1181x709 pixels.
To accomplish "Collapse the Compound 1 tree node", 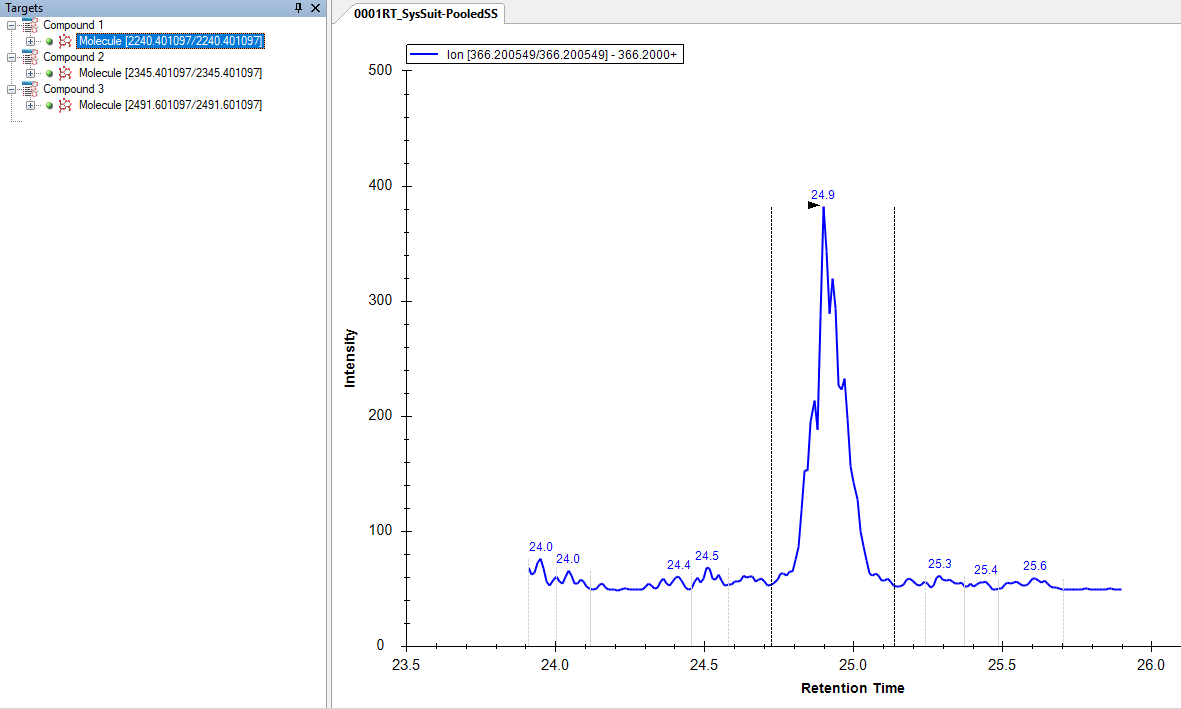I will 11,25.
